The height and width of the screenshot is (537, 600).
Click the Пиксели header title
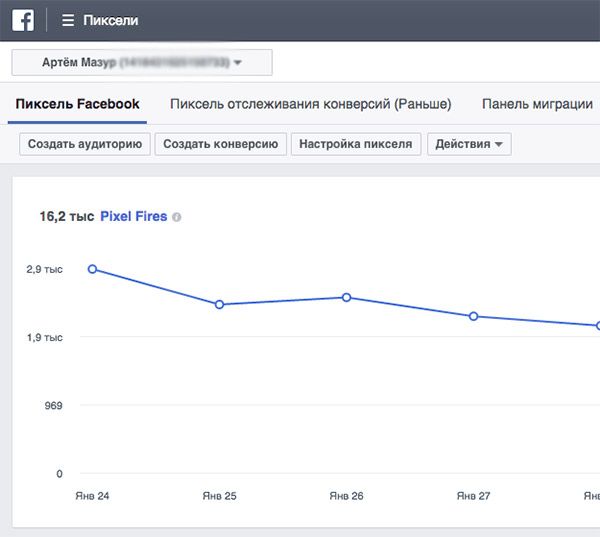coord(111,20)
